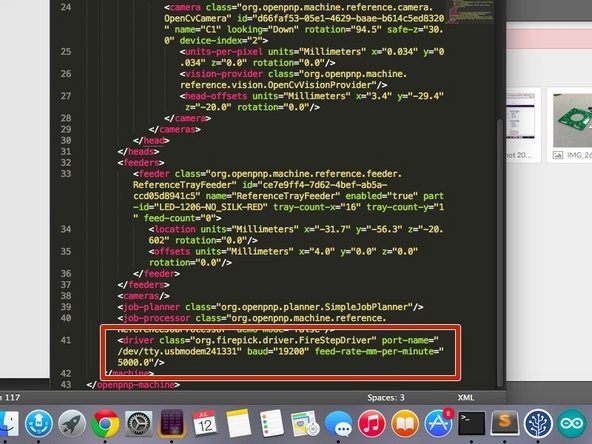The image size is (592, 444).
Task: Switch to Sublime Text via Dock icon
Action: click(505, 423)
